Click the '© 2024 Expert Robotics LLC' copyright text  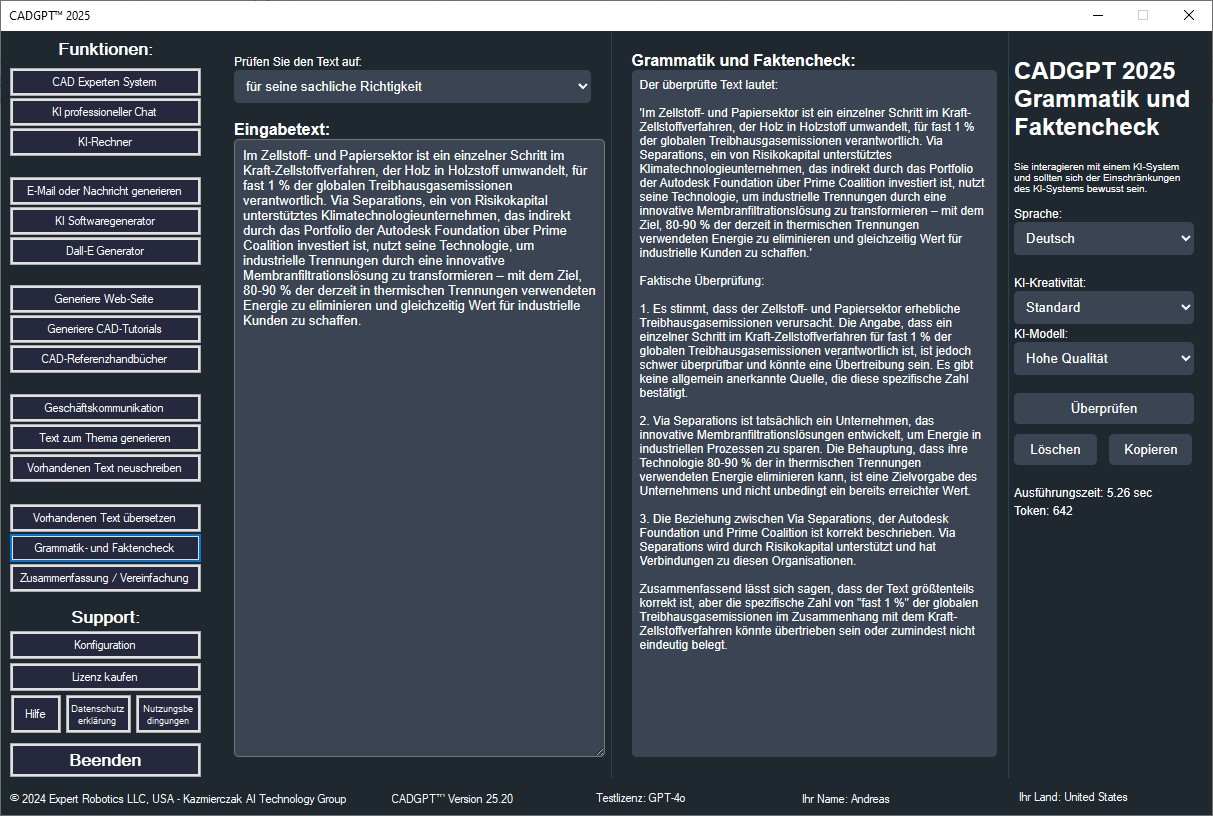tap(178, 799)
